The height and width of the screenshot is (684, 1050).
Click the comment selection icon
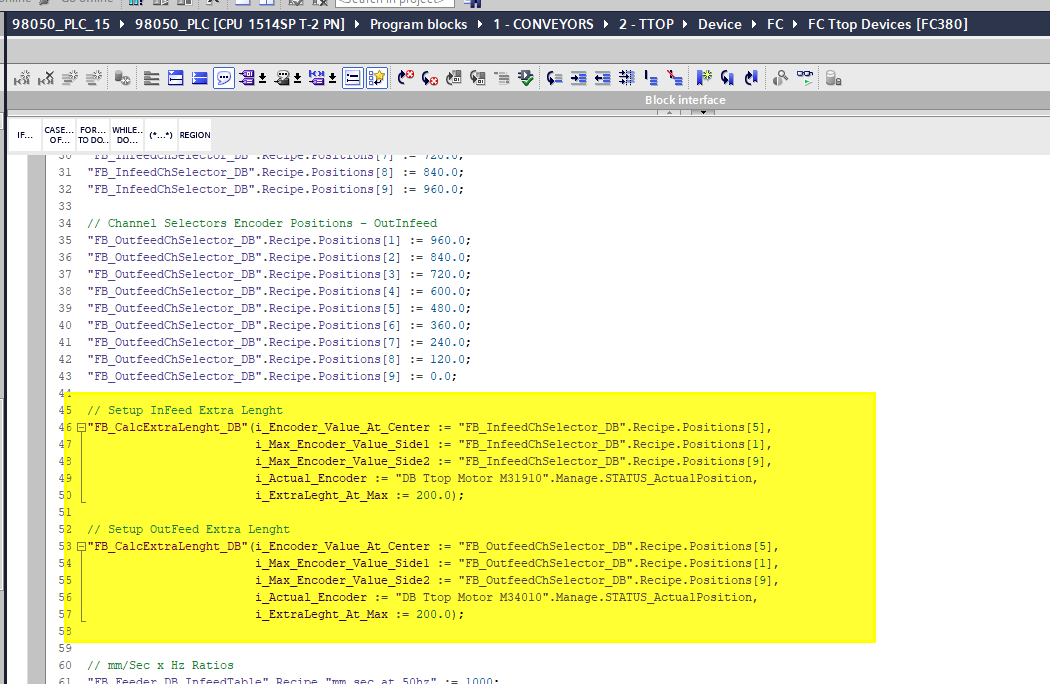coord(651,78)
